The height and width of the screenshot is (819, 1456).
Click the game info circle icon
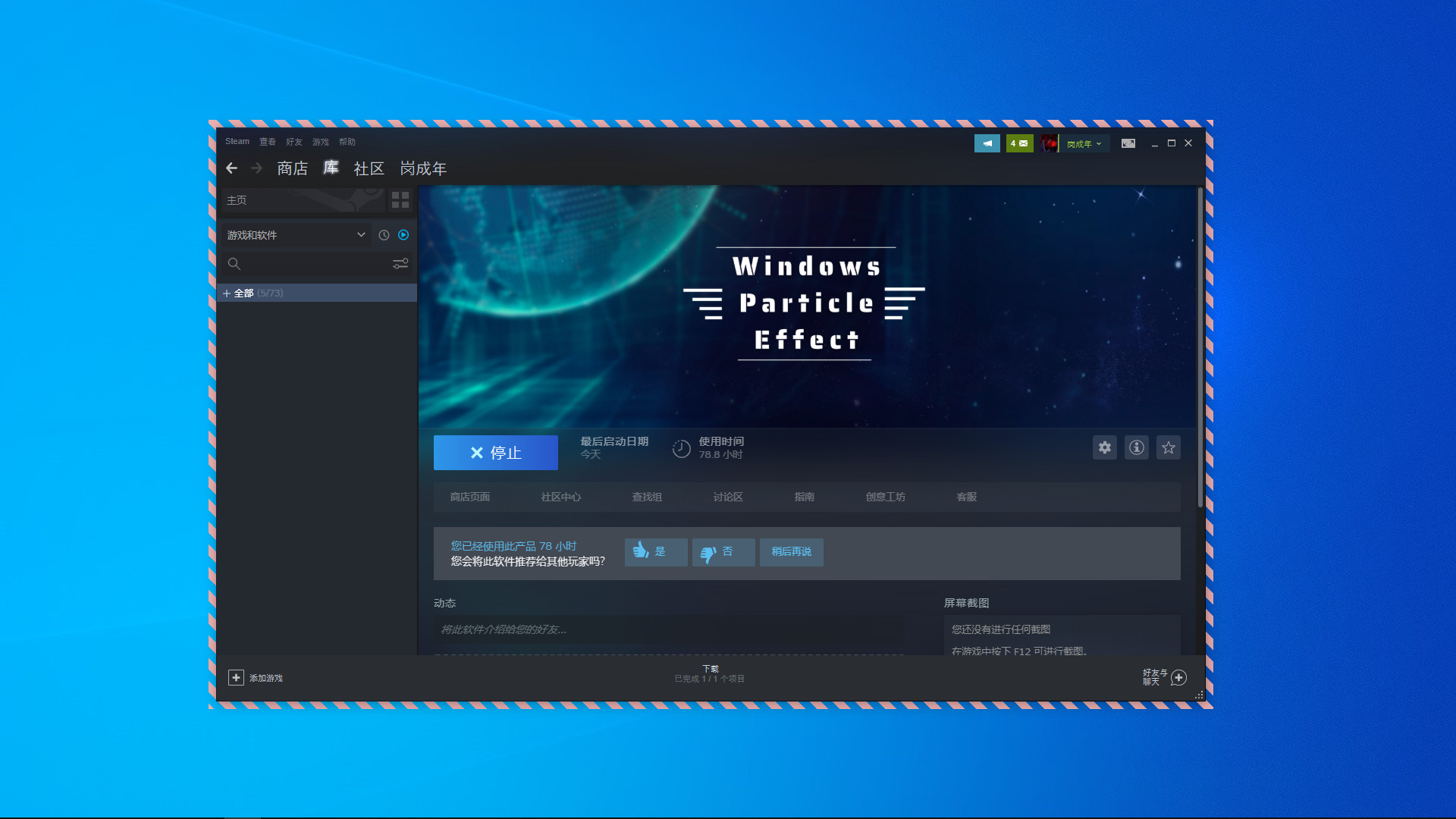(x=1136, y=447)
